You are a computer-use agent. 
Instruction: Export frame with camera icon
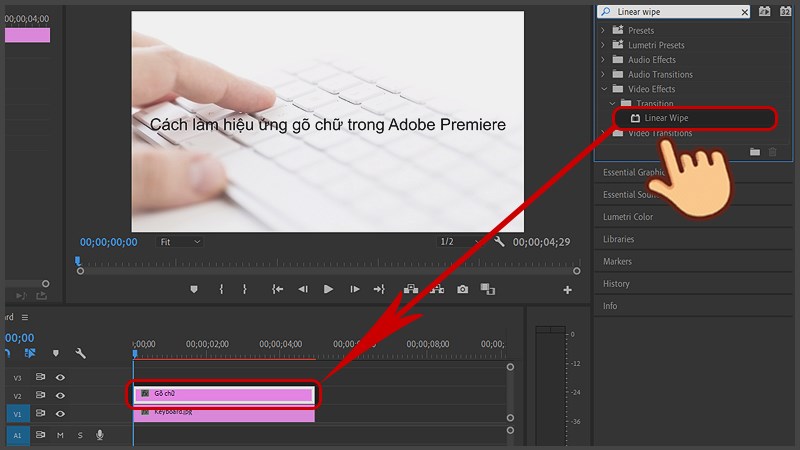click(462, 289)
